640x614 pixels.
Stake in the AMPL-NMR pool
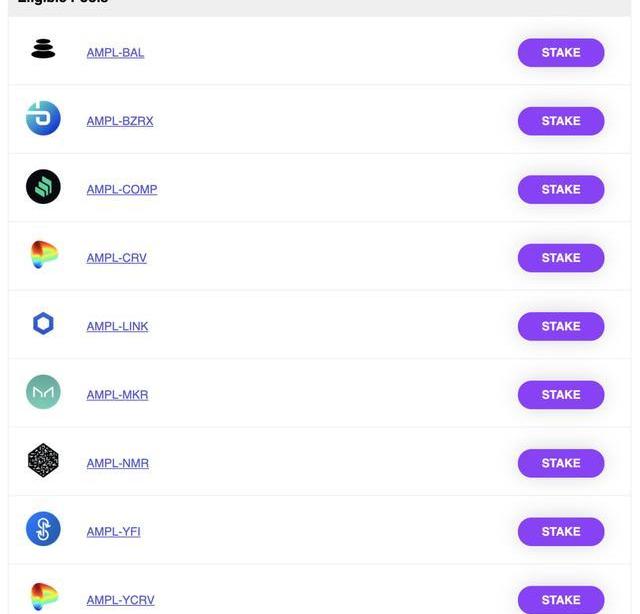[561, 463]
